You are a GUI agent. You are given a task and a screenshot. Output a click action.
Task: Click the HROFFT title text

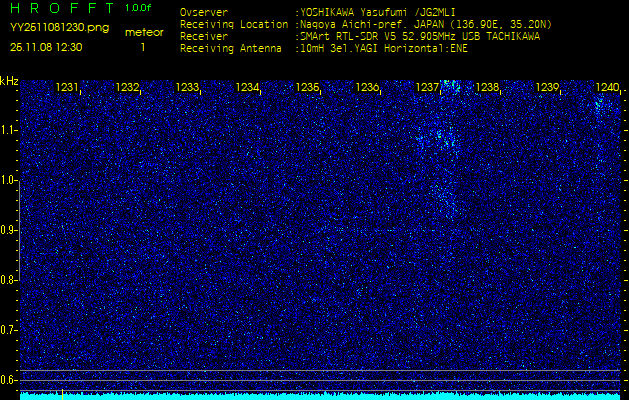(x=62, y=8)
